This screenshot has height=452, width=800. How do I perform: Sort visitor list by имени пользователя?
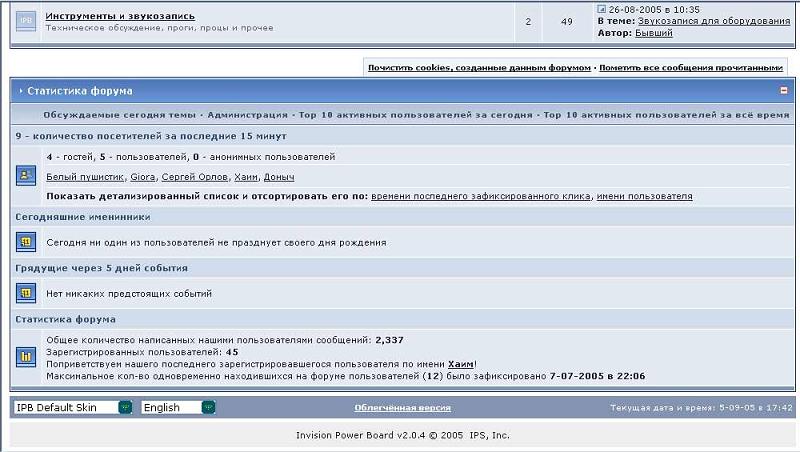coord(644,196)
